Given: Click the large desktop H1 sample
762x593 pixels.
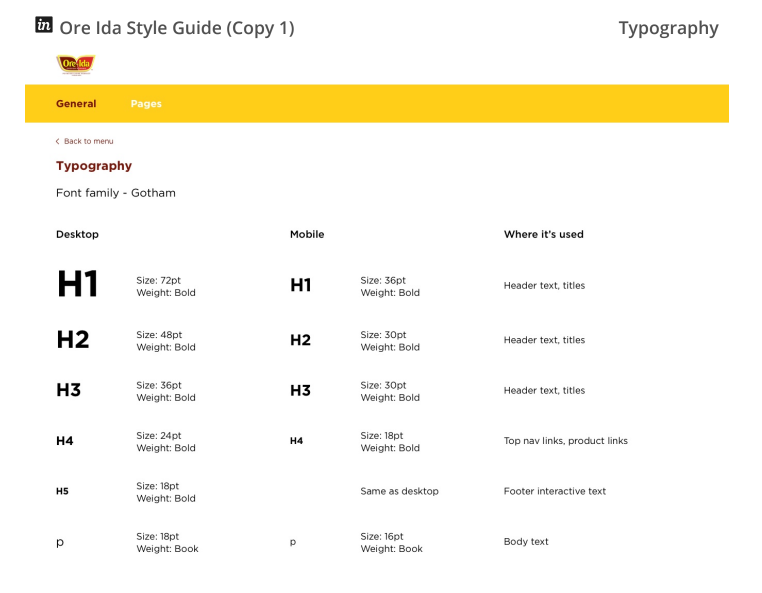Looking at the screenshot, I should (78, 284).
